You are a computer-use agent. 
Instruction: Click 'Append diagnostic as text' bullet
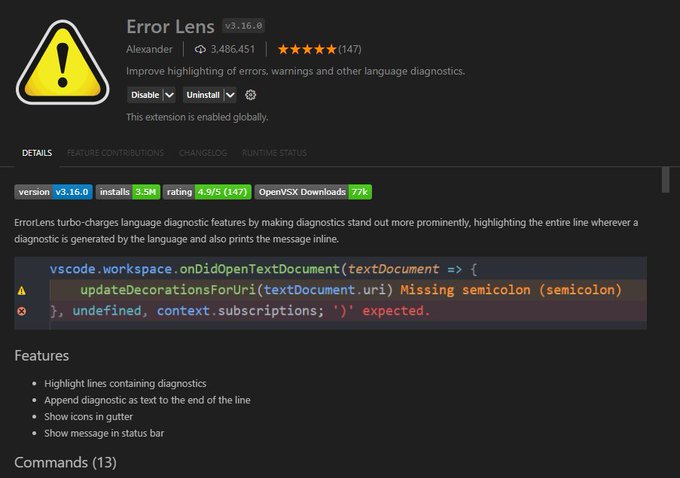(x=147, y=400)
